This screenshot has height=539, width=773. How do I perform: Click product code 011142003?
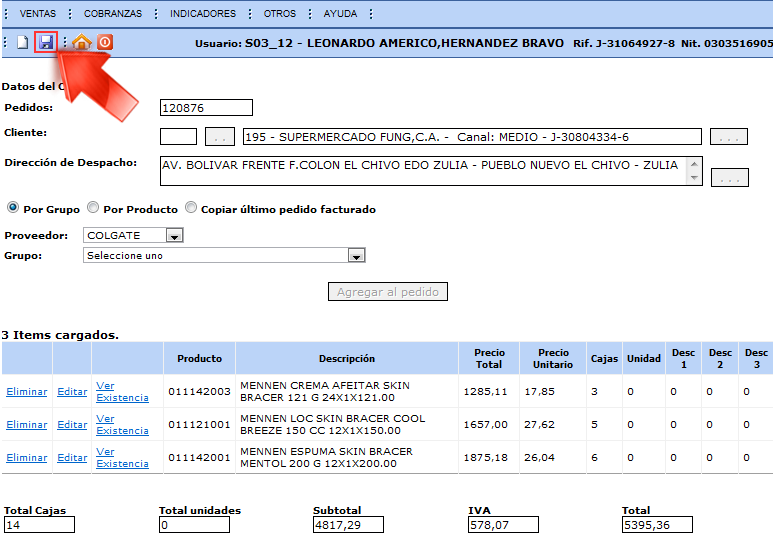(199, 392)
